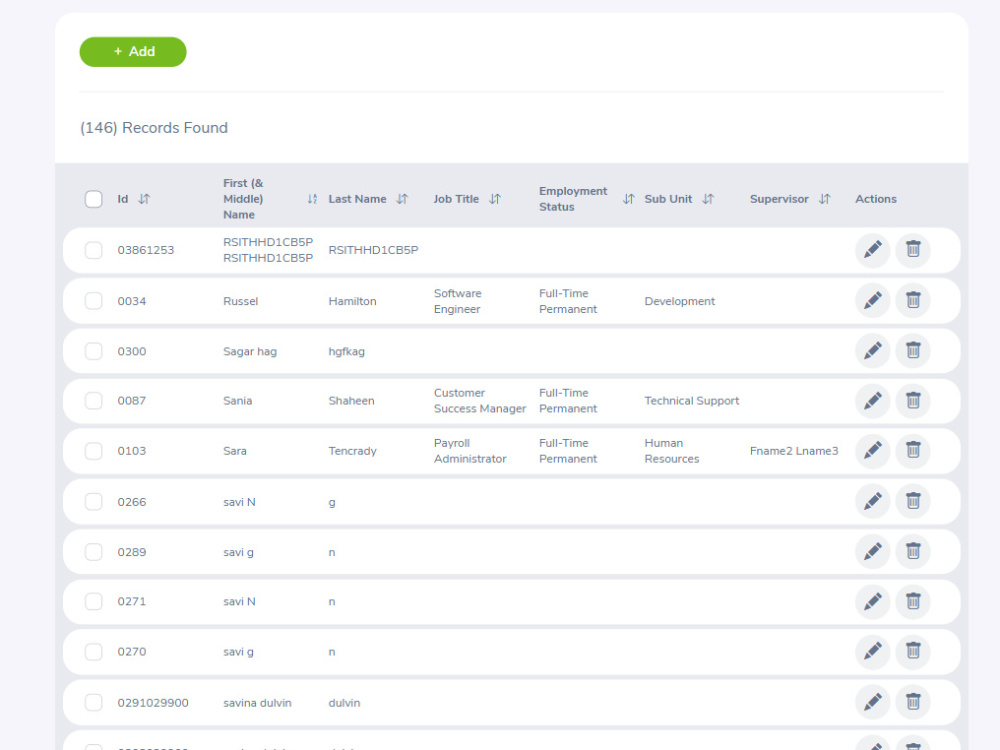Delete Sara Tencrady's record
Screen dimensions: 1000x750
[x=912, y=450]
